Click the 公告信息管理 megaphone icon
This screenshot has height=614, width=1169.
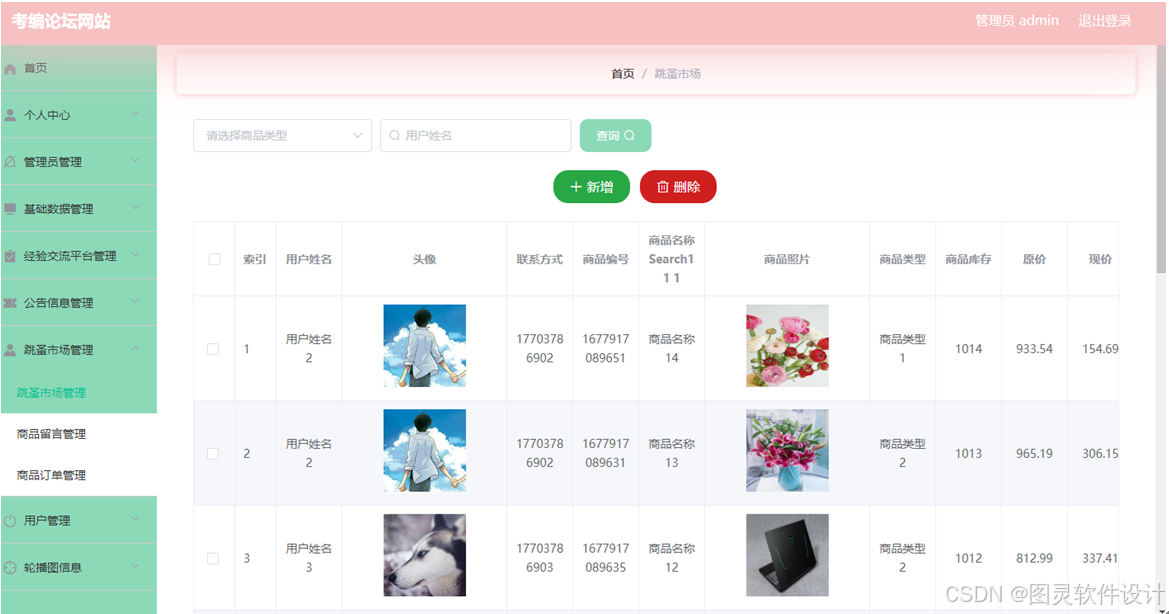[10, 301]
